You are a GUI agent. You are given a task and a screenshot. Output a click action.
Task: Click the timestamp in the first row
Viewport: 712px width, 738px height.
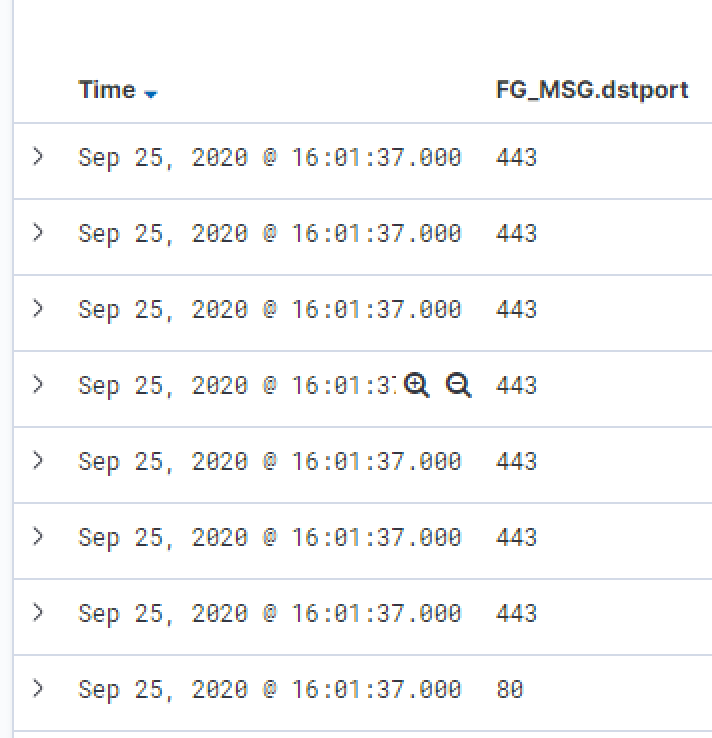(269, 157)
